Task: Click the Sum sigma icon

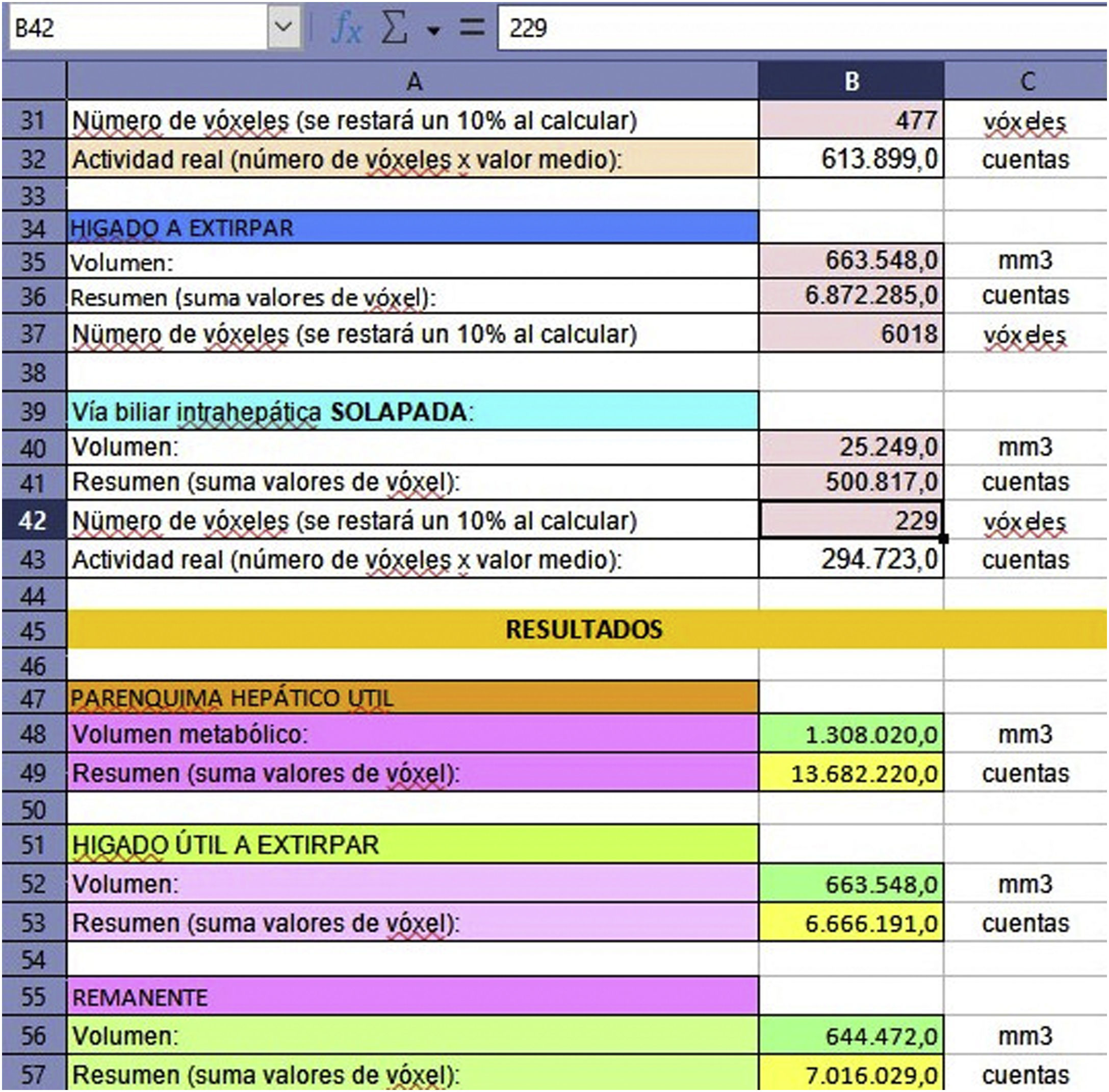Action: (394, 28)
